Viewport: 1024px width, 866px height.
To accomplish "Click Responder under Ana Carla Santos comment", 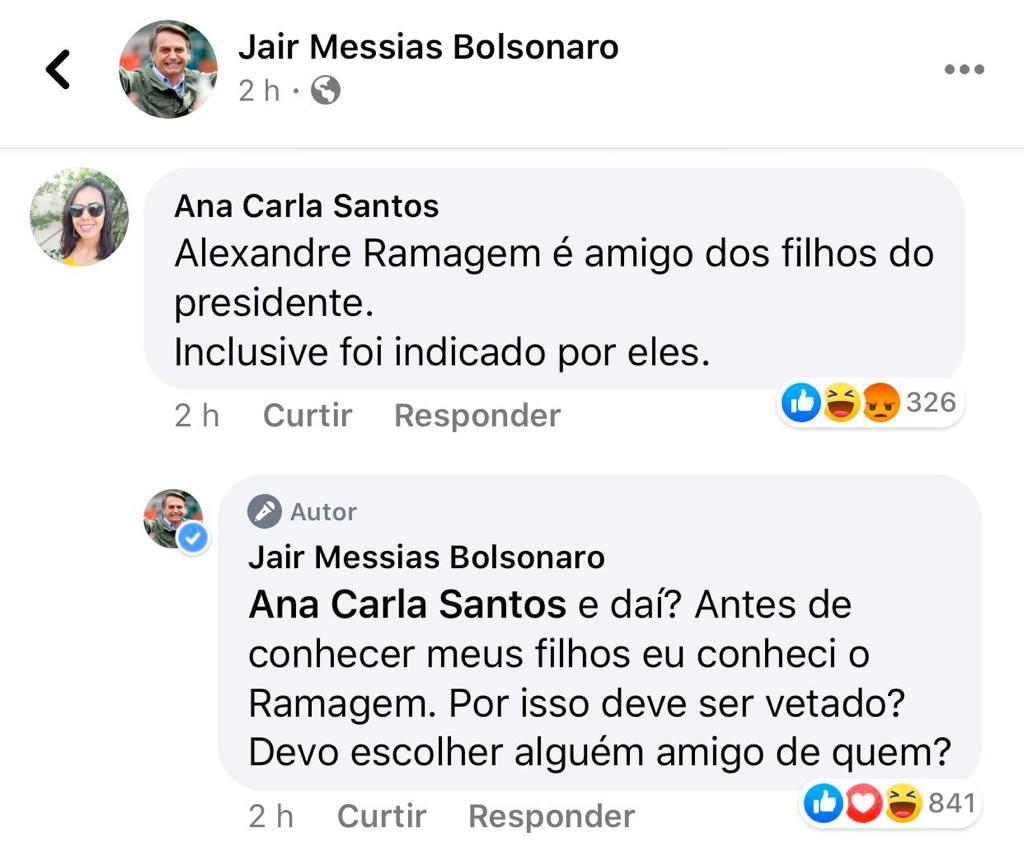I will pyautogui.click(x=477, y=415).
